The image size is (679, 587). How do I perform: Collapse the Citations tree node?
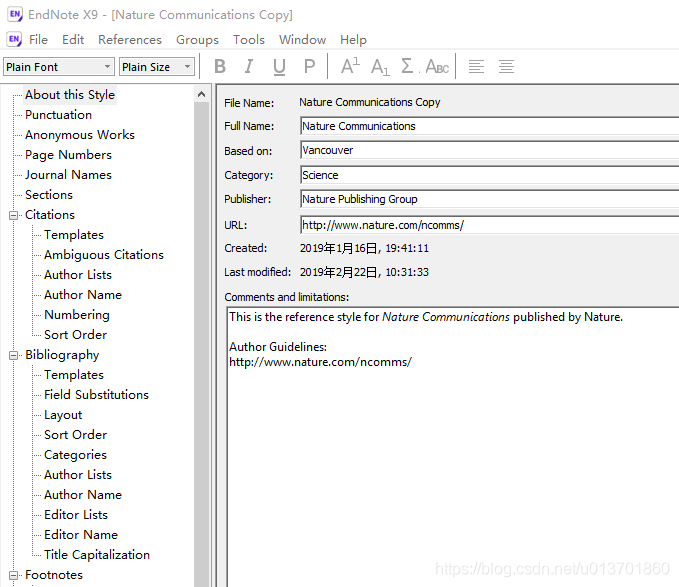pyautogui.click(x=13, y=215)
